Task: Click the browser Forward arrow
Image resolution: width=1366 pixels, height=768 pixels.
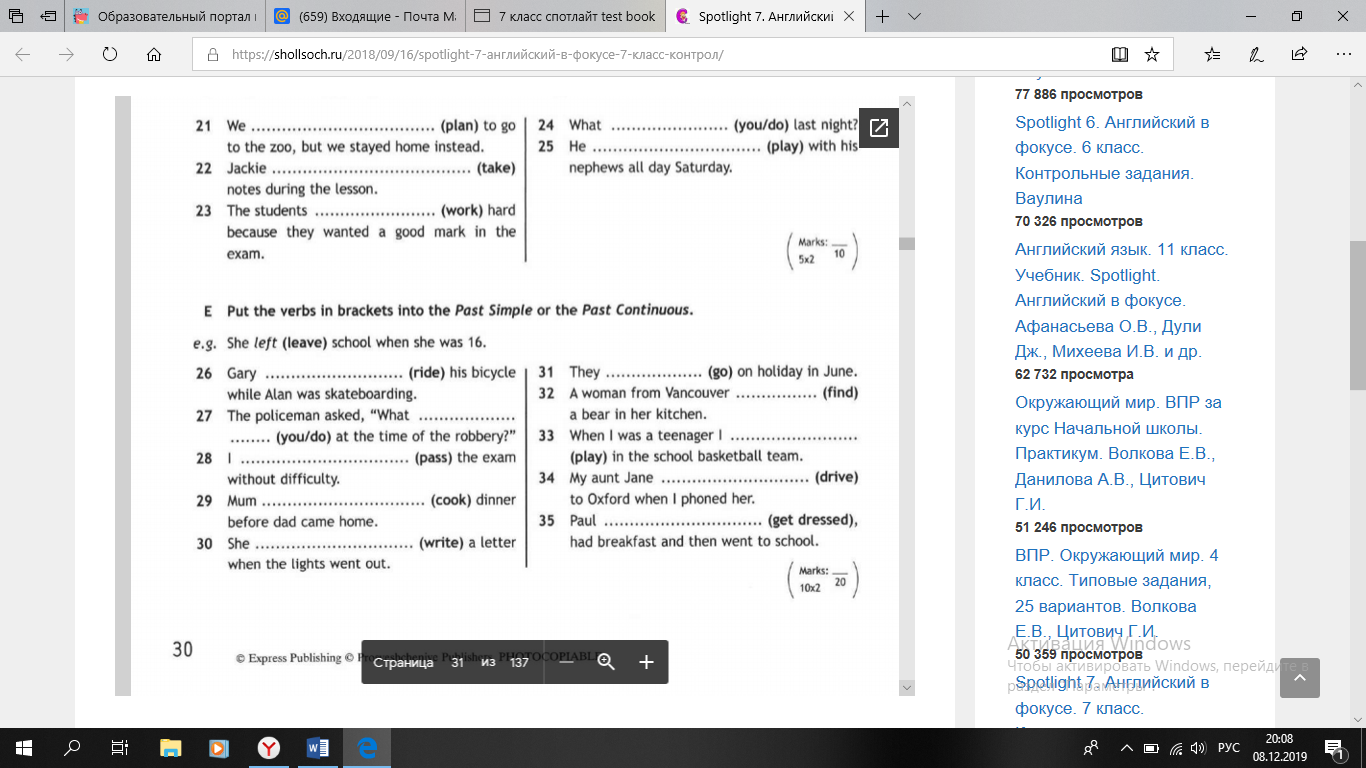Action: click(x=67, y=54)
